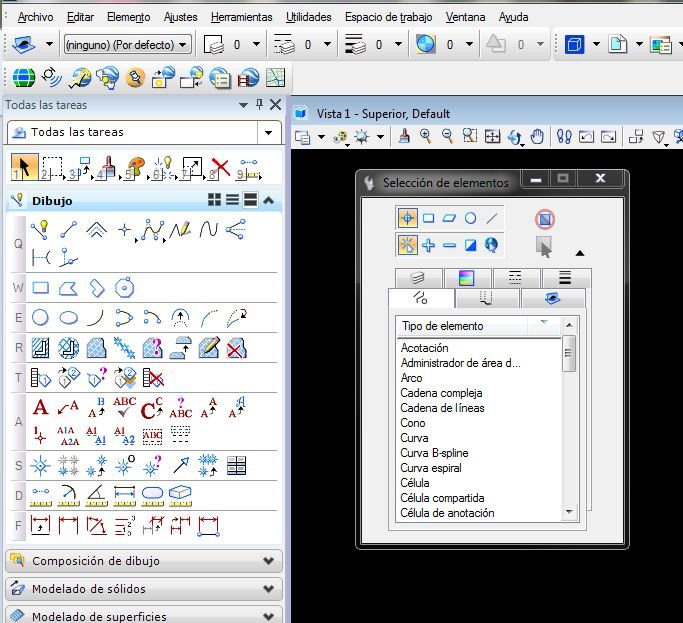
Task: Select Célula compartida in element type list
Action: [442, 498]
